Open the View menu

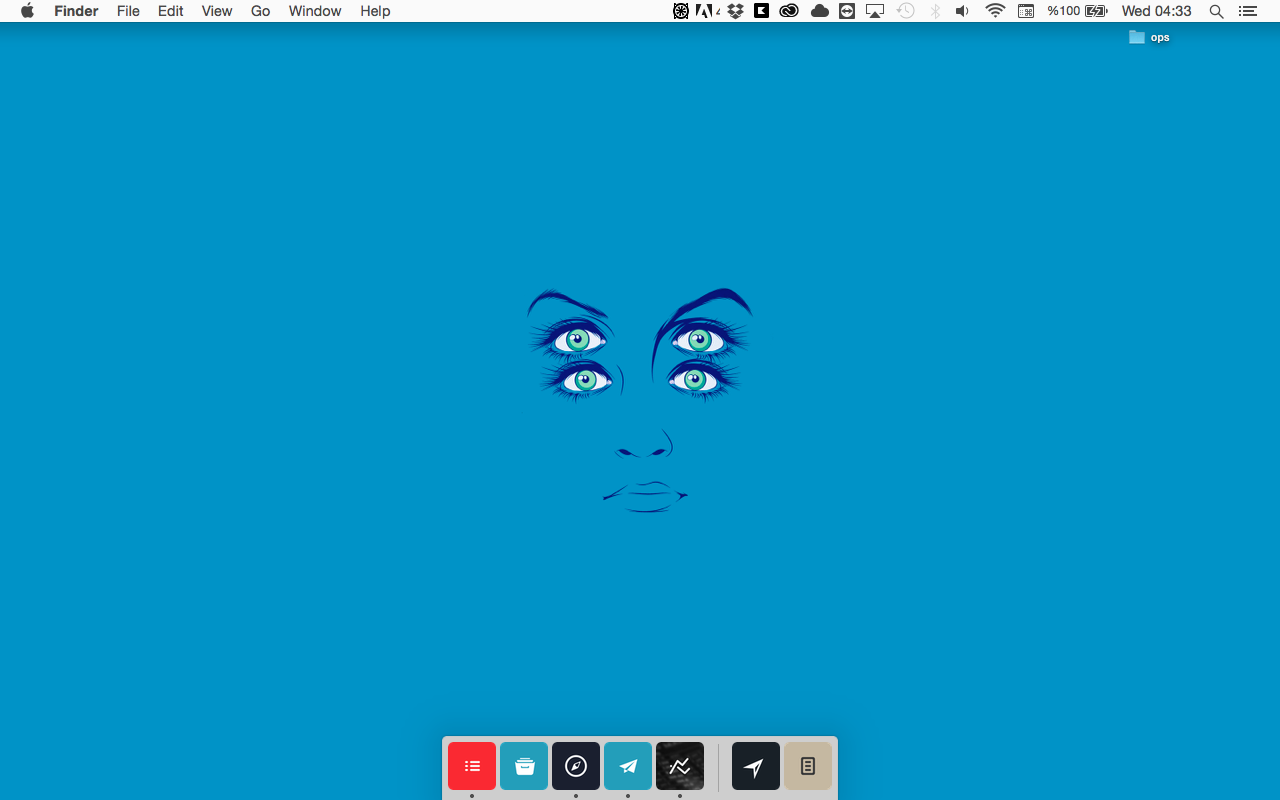click(217, 11)
